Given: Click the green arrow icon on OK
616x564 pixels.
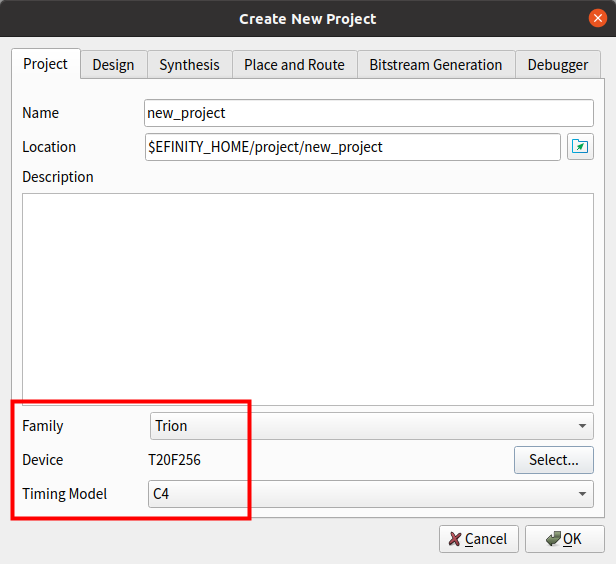Looking at the screenshot, I should click(x=553, y=538).
